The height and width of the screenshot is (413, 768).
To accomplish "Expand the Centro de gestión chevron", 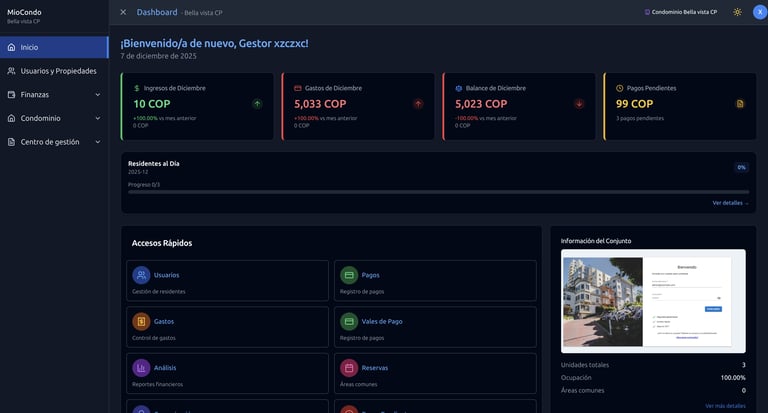I will (97, 142).
